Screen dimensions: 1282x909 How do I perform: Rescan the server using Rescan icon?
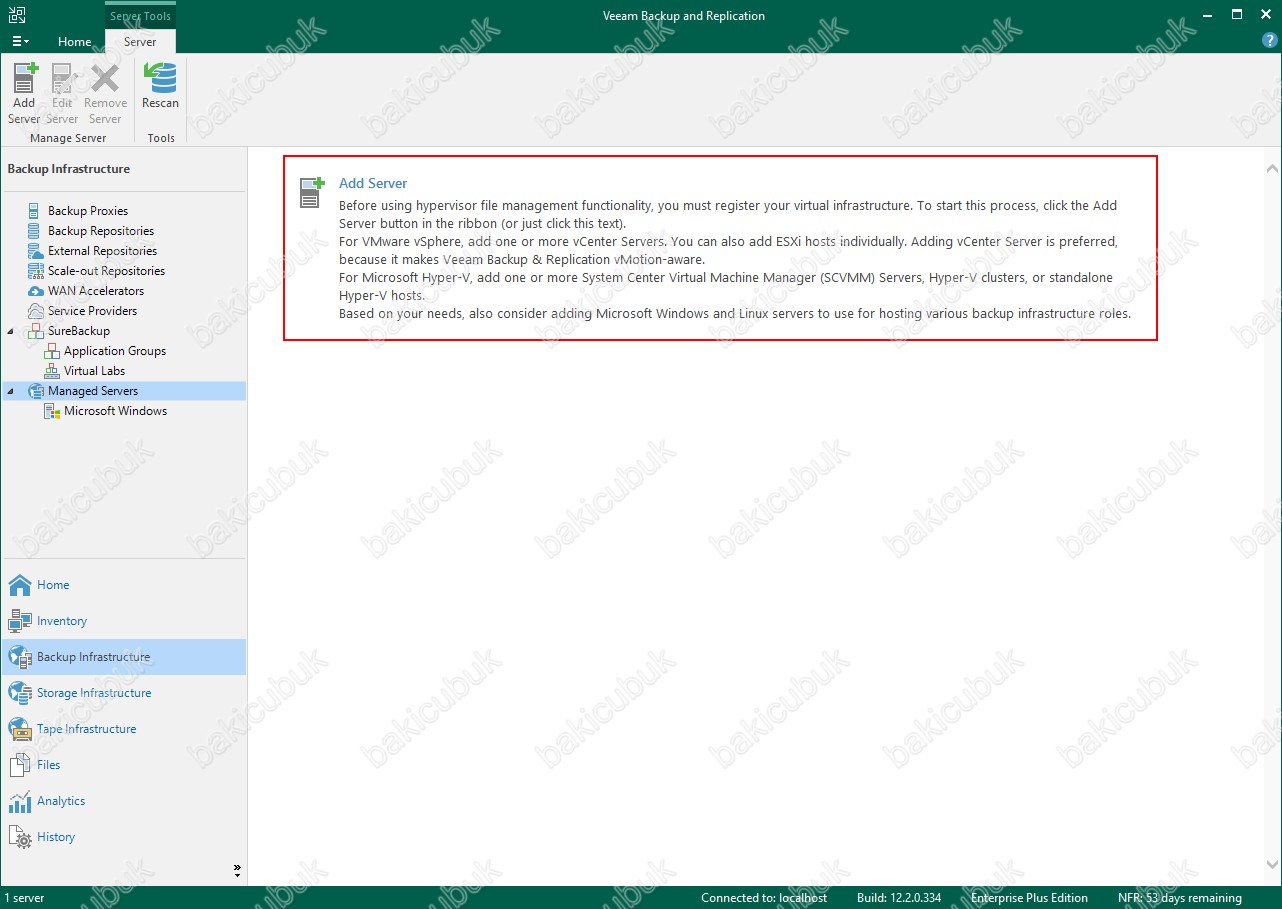160,78
